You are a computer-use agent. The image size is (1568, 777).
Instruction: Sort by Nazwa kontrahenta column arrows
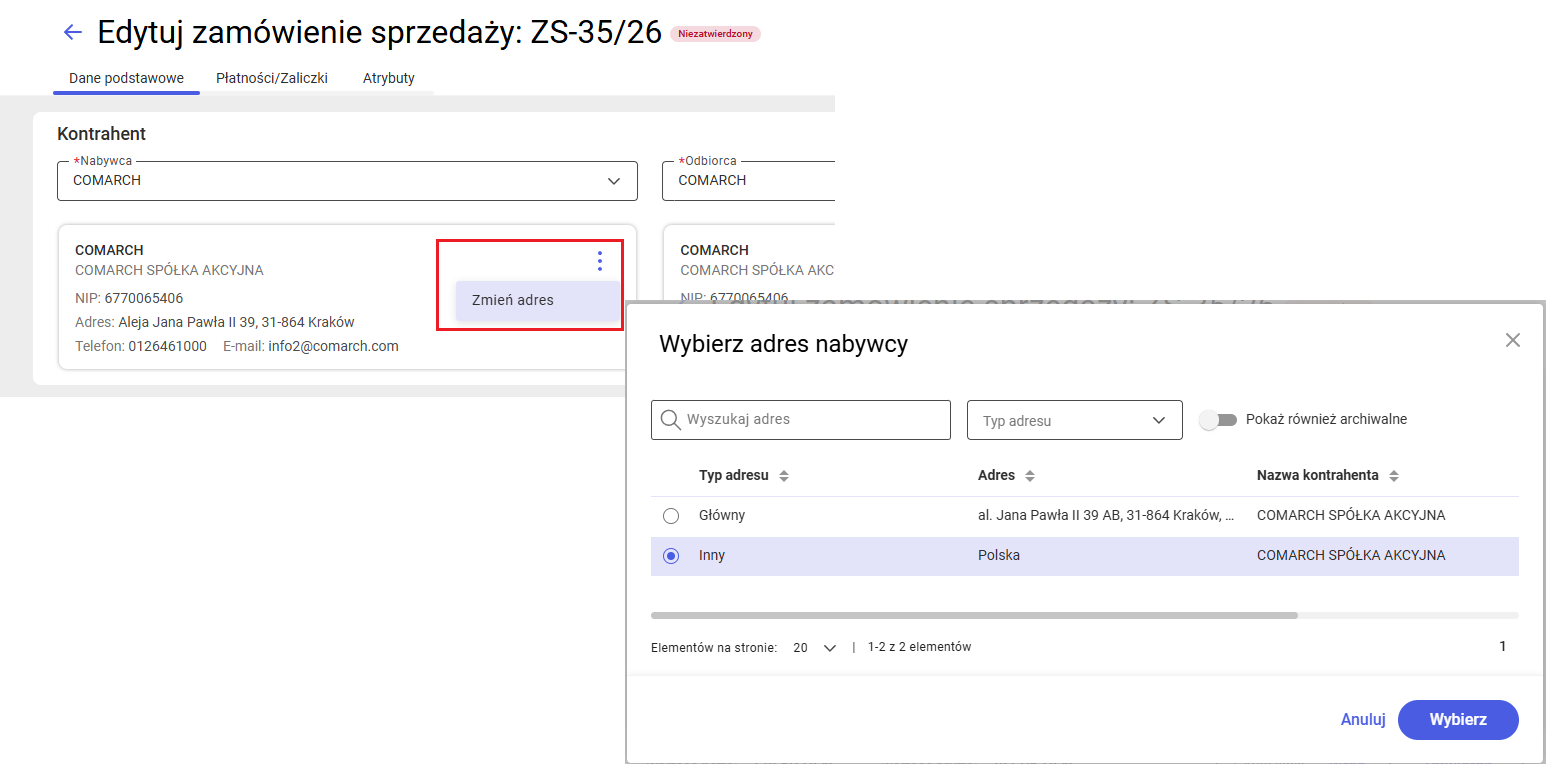(x=1394, y=476)
